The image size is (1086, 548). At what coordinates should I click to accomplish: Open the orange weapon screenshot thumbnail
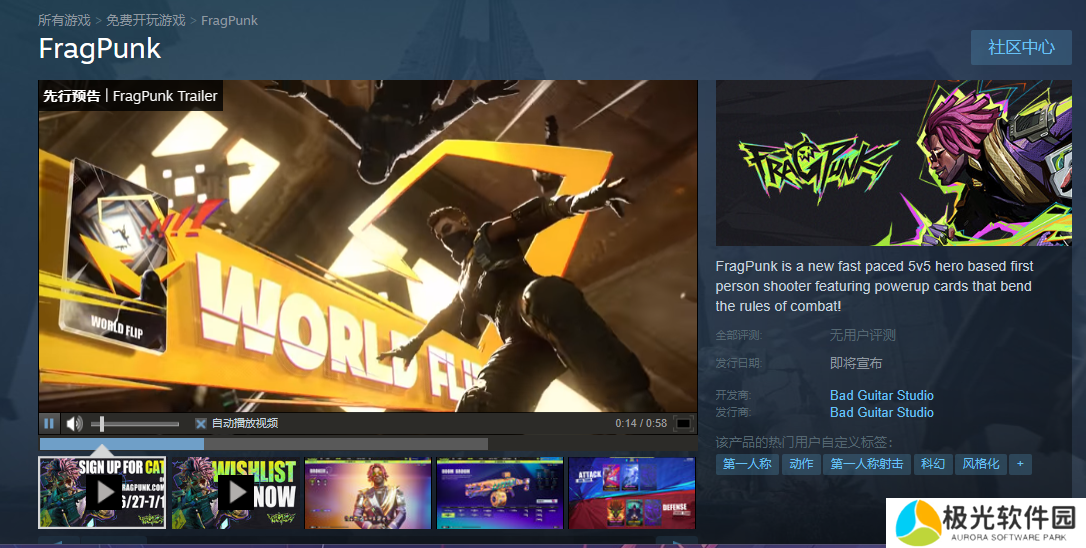499,493
